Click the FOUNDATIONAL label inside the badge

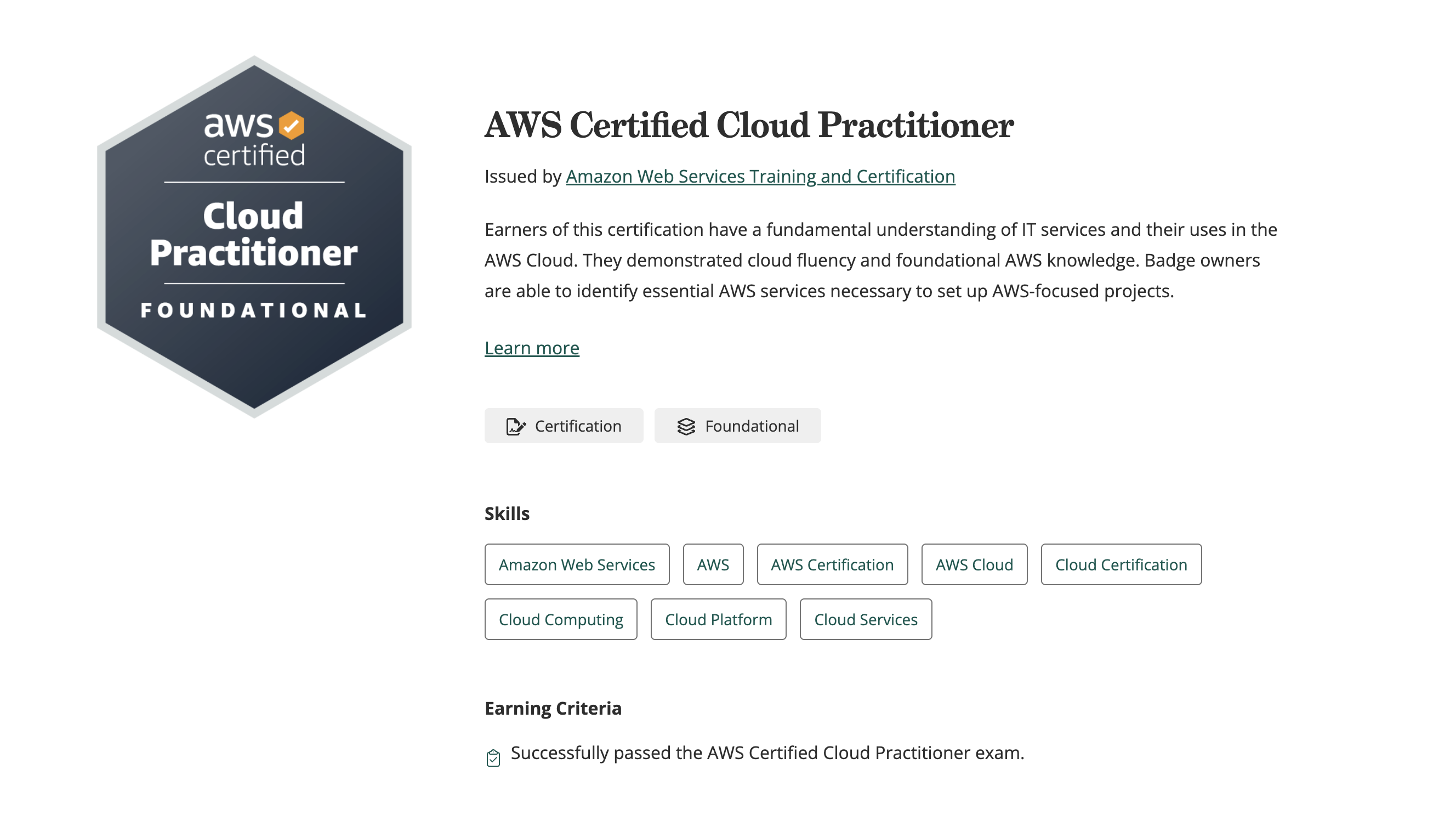click(x=254, y=310)
